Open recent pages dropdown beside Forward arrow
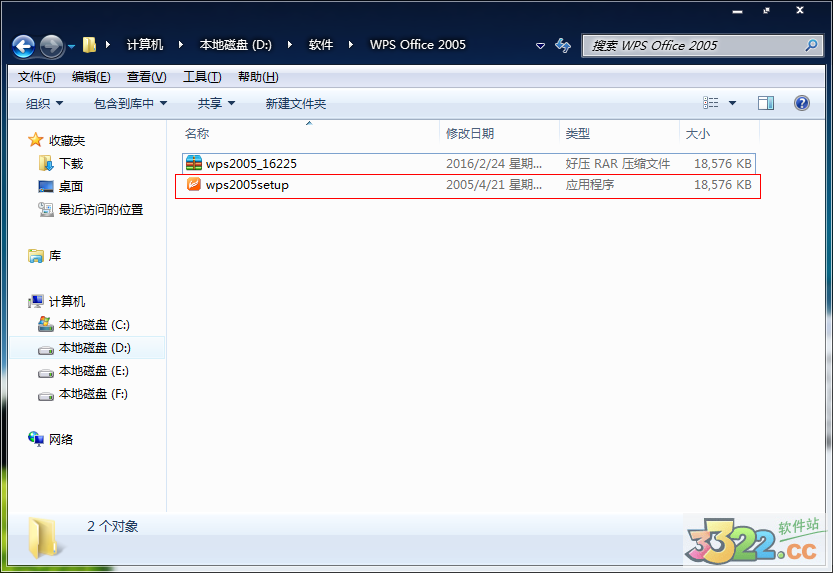Viewport: 833px width, 573px height. (x=71, y=47)
